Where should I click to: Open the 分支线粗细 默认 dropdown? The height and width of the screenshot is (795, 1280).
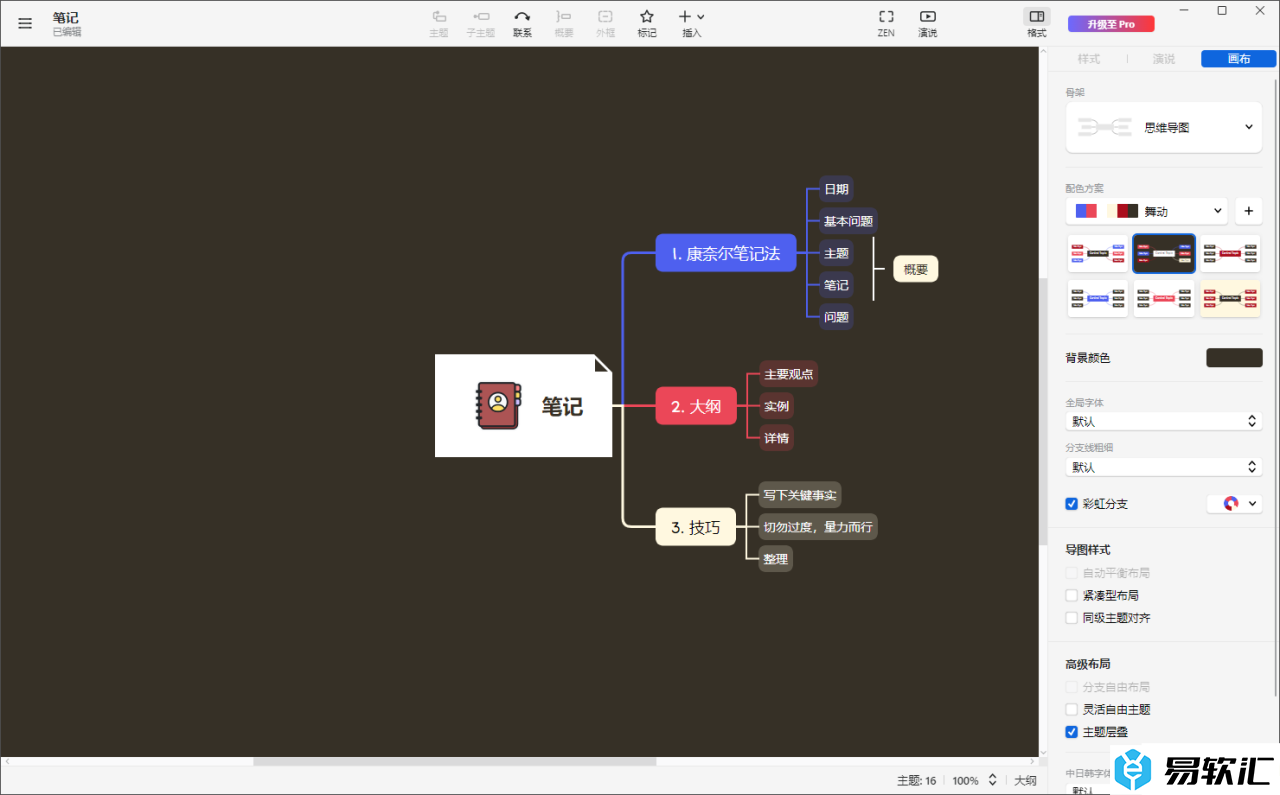tap(1164, 467)
